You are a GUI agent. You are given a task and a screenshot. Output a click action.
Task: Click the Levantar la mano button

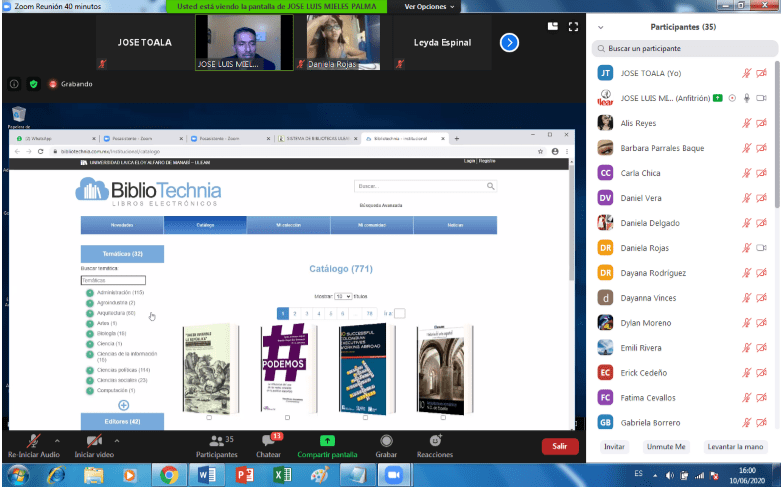point(735,447)
